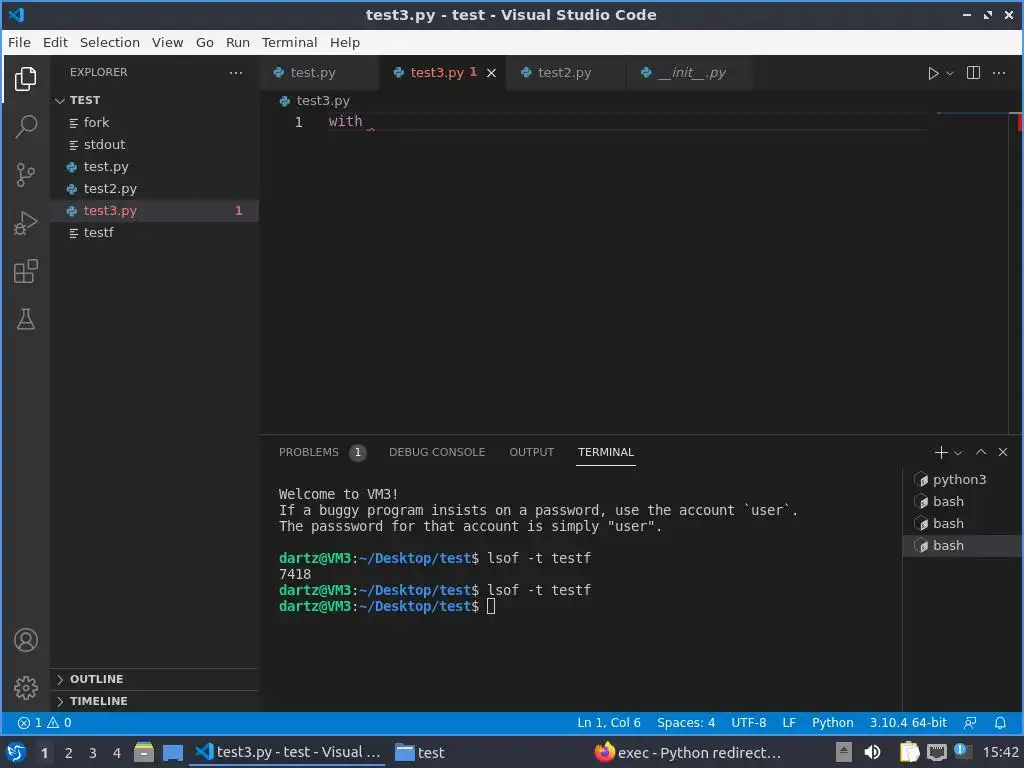
Task: Change language mode Python
Action: pos(832,723)
